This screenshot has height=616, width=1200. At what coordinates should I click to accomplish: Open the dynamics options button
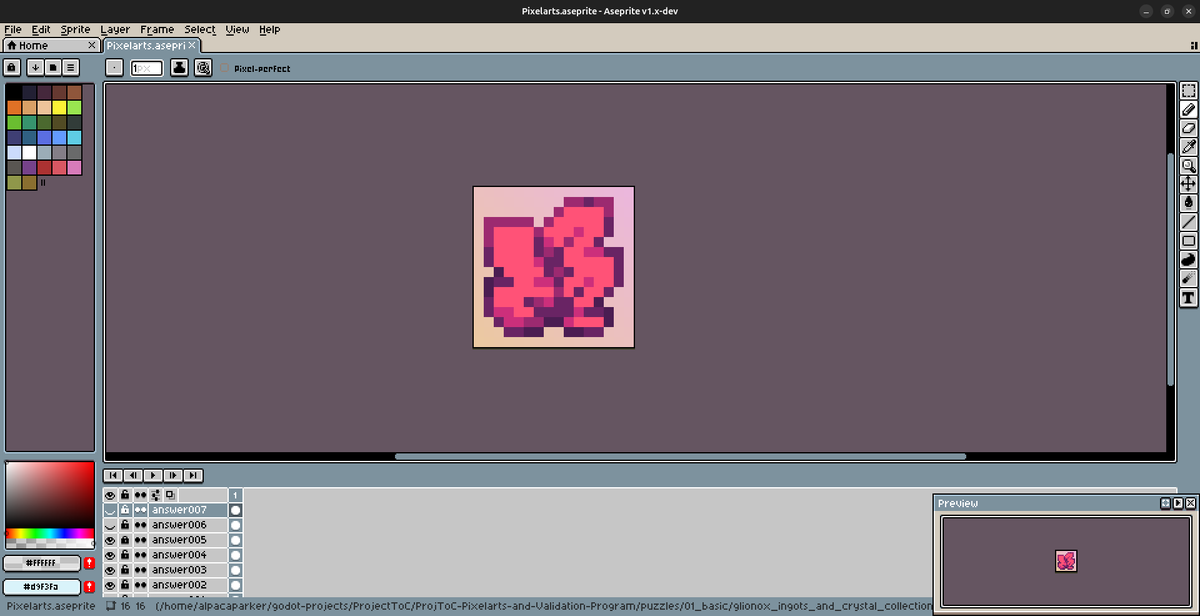click(x=203, y=68)
